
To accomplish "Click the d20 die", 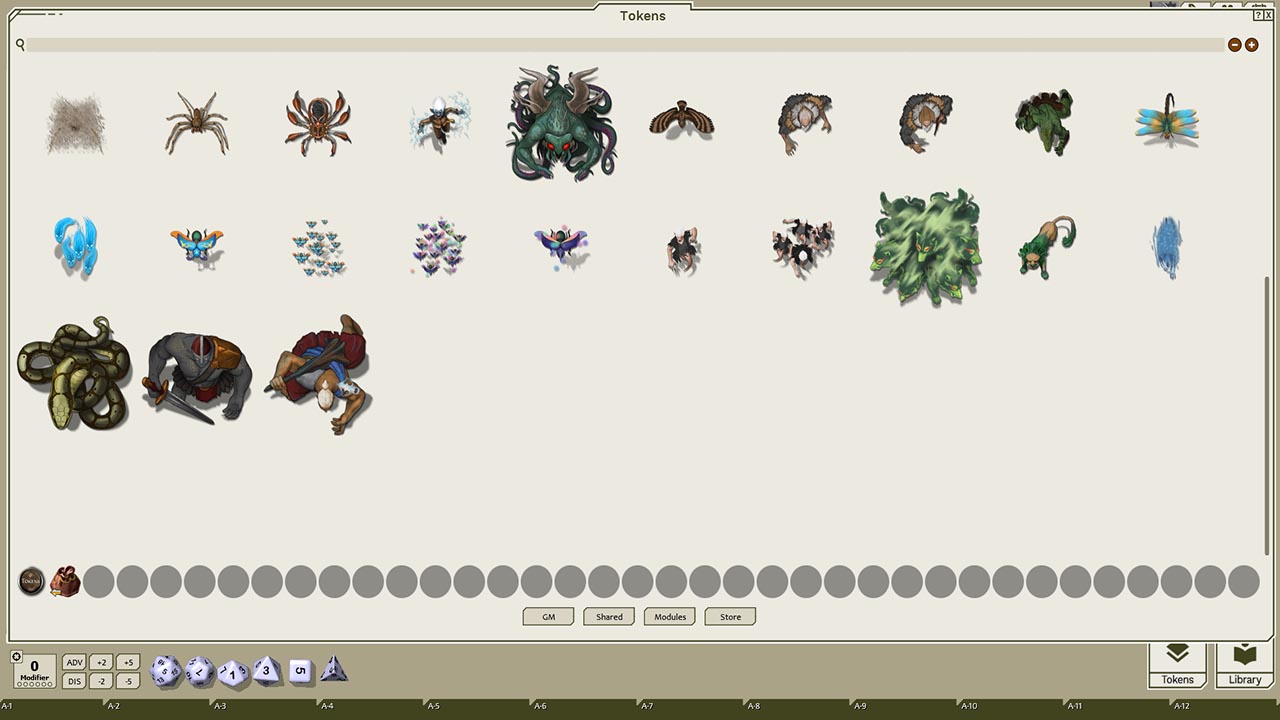I will click(165, 671).
